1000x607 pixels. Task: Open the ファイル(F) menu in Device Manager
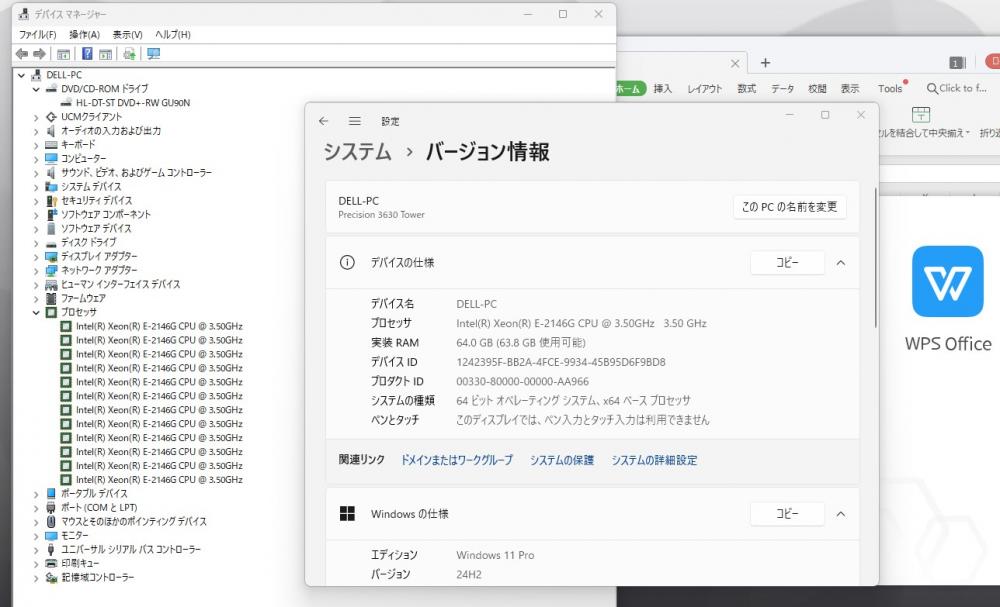pos(38,34)
